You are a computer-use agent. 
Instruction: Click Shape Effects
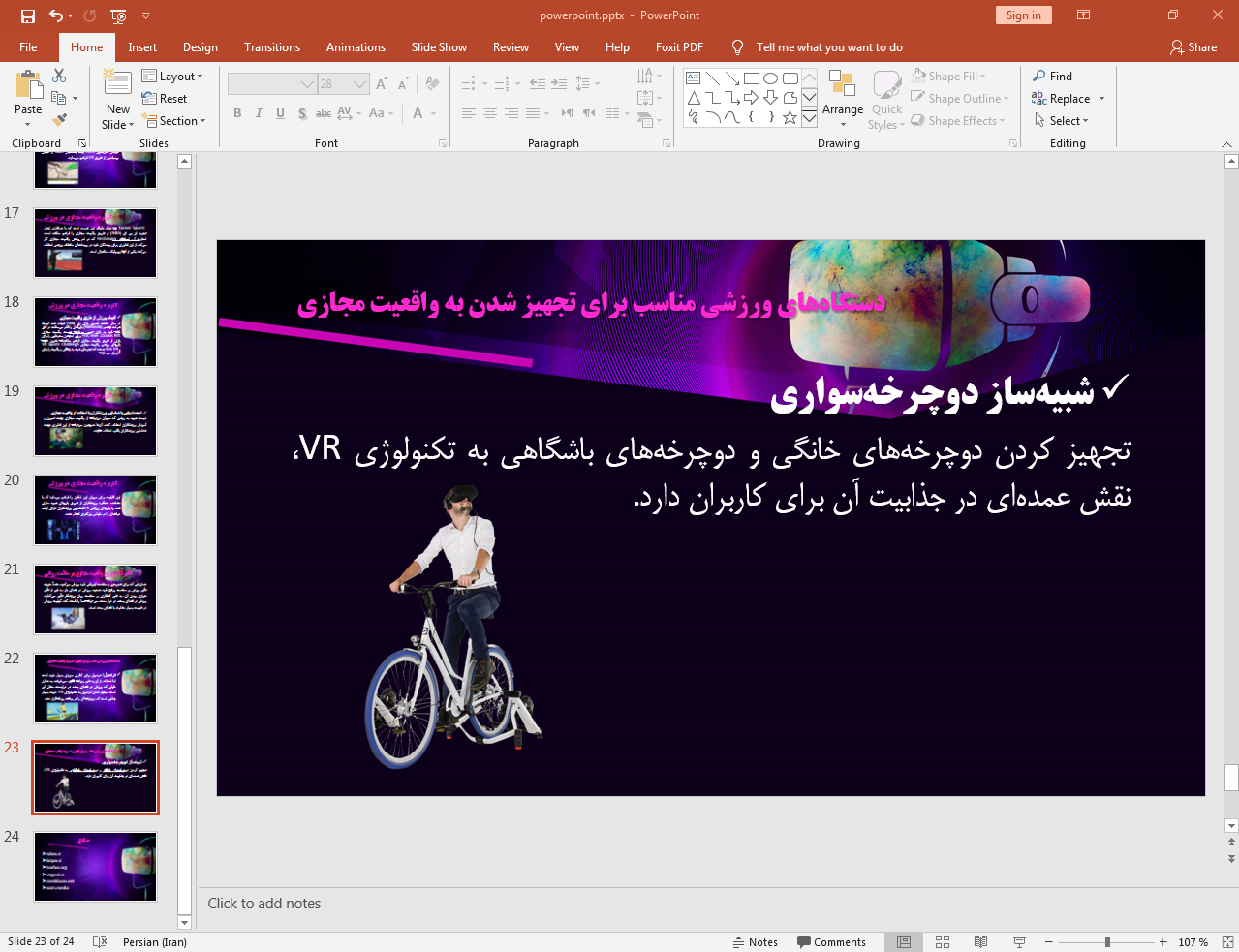click(958, 121)
